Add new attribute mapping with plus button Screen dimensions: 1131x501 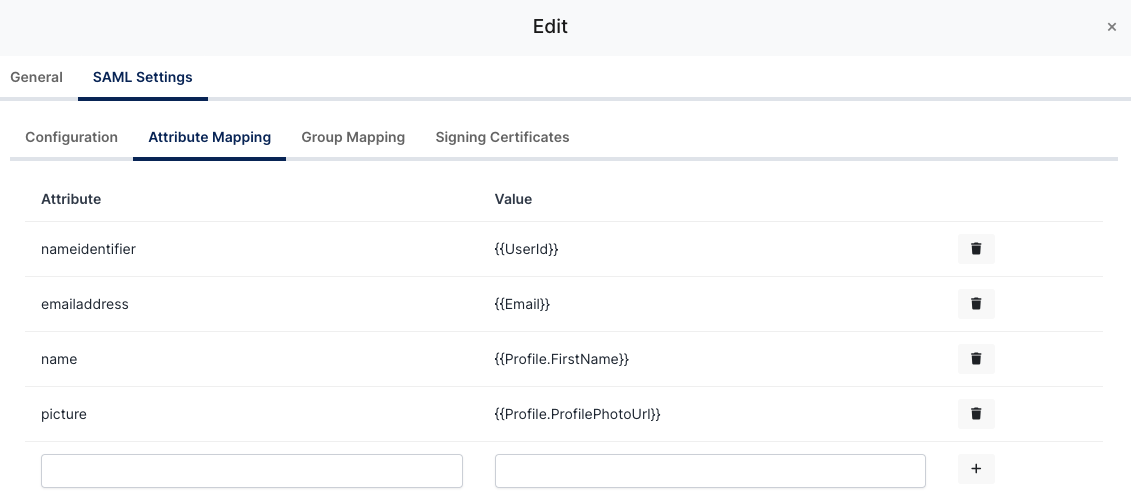(x=976, y=468)
